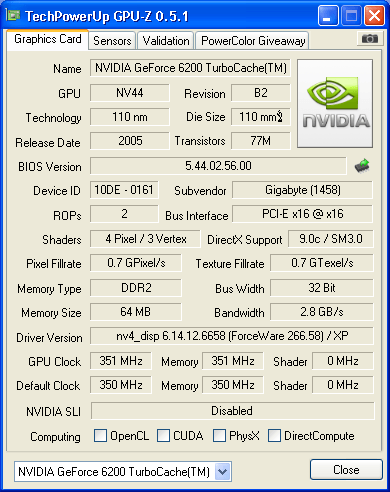Screen dimensions: 390x492
Task: Click the NVIDIA logo image
Action: 335,103
